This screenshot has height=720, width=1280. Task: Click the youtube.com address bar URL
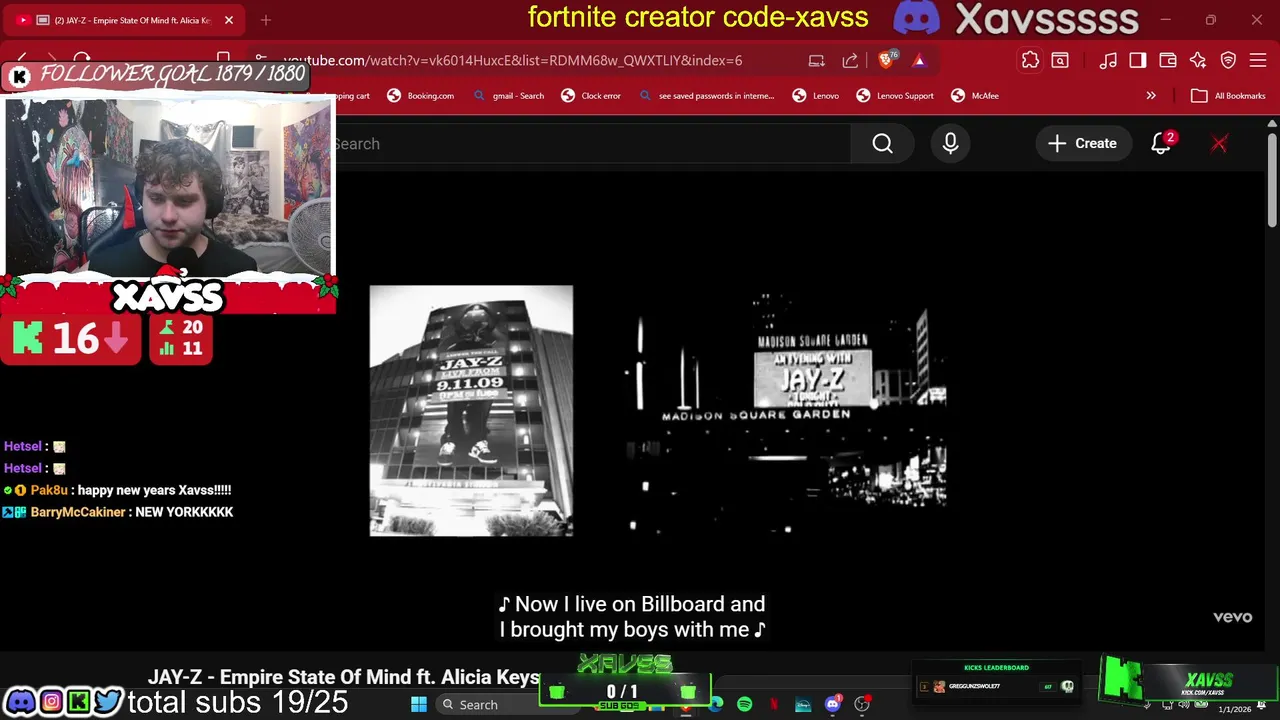pyautogui.click(x=512, y=61)
